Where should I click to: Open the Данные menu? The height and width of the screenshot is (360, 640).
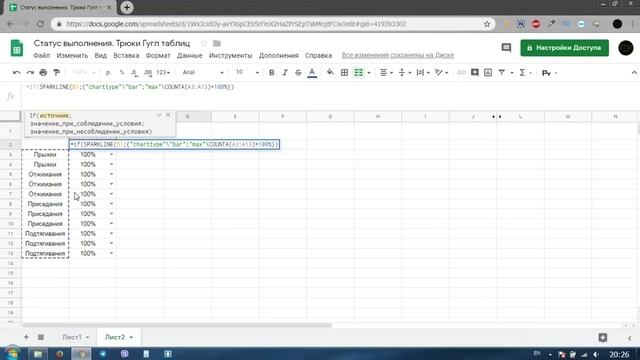point(190,56)
